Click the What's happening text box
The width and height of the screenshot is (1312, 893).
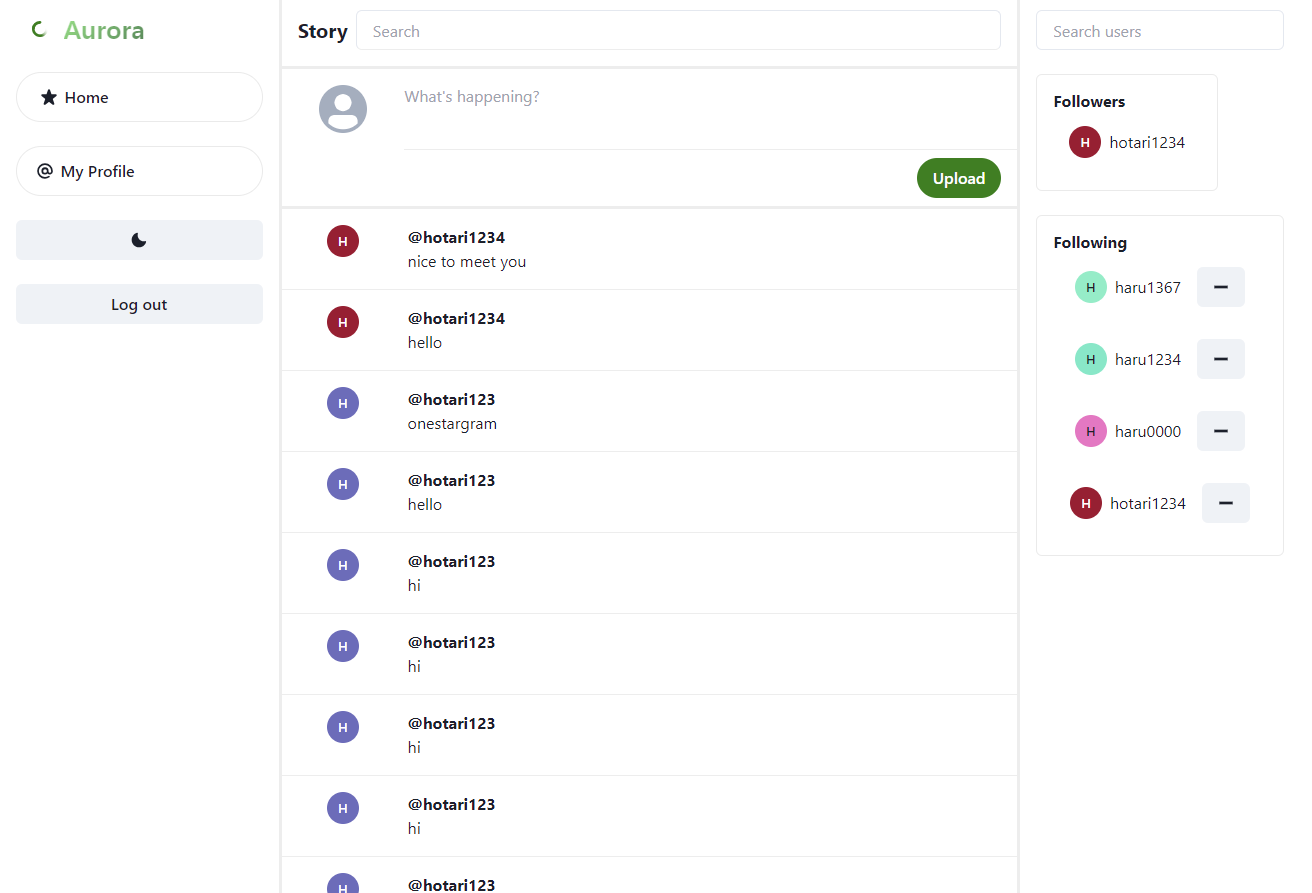click(x=710, y=110)
